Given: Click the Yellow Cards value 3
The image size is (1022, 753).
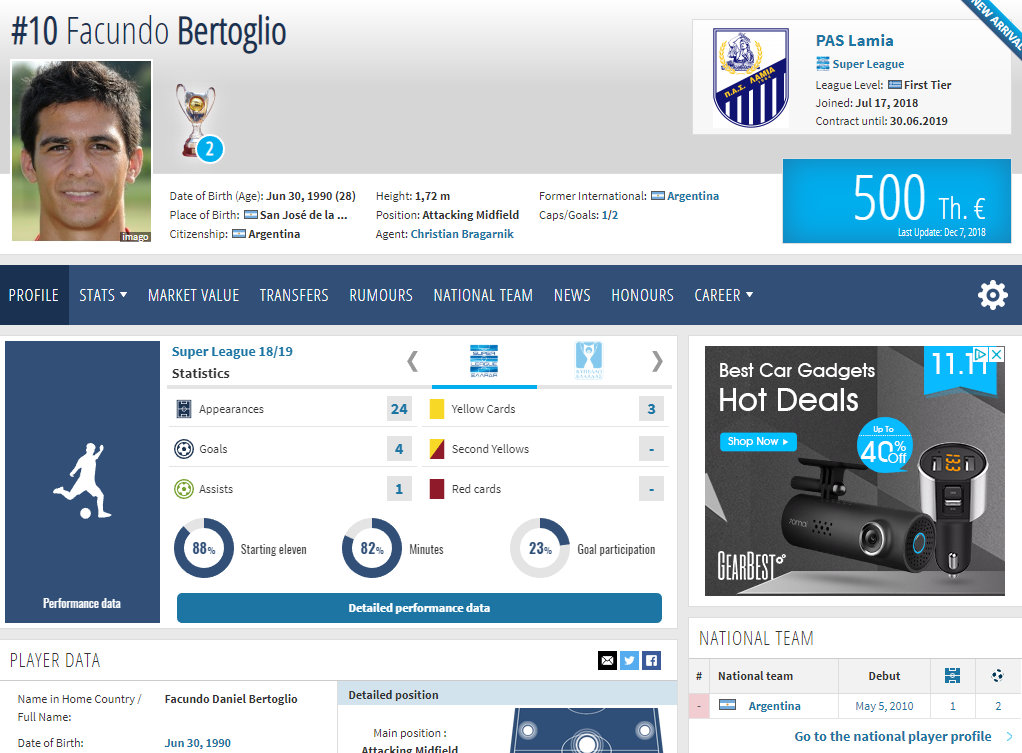Looking at the screenshot, I should pos(651,409).
